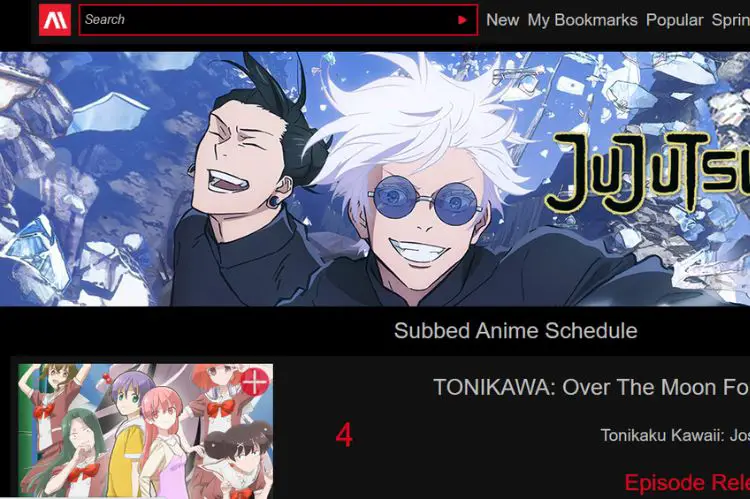Select the Subbed Anime Schedule heading
The image size is (750, 499).
point(516,331)
